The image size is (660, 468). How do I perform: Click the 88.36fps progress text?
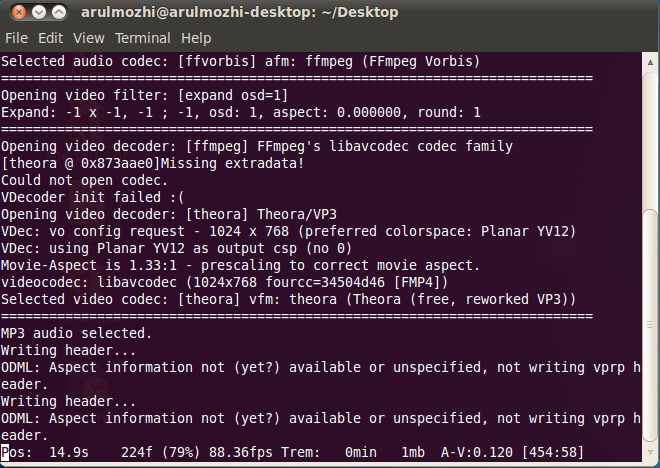tap(241, 452)
